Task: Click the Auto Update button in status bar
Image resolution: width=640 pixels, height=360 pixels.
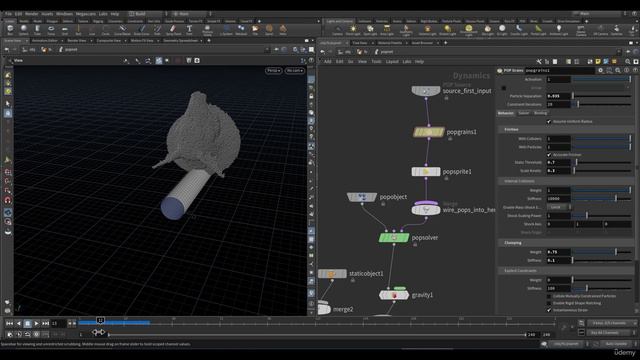Action: pyautogui.click(x=617, y=344)
